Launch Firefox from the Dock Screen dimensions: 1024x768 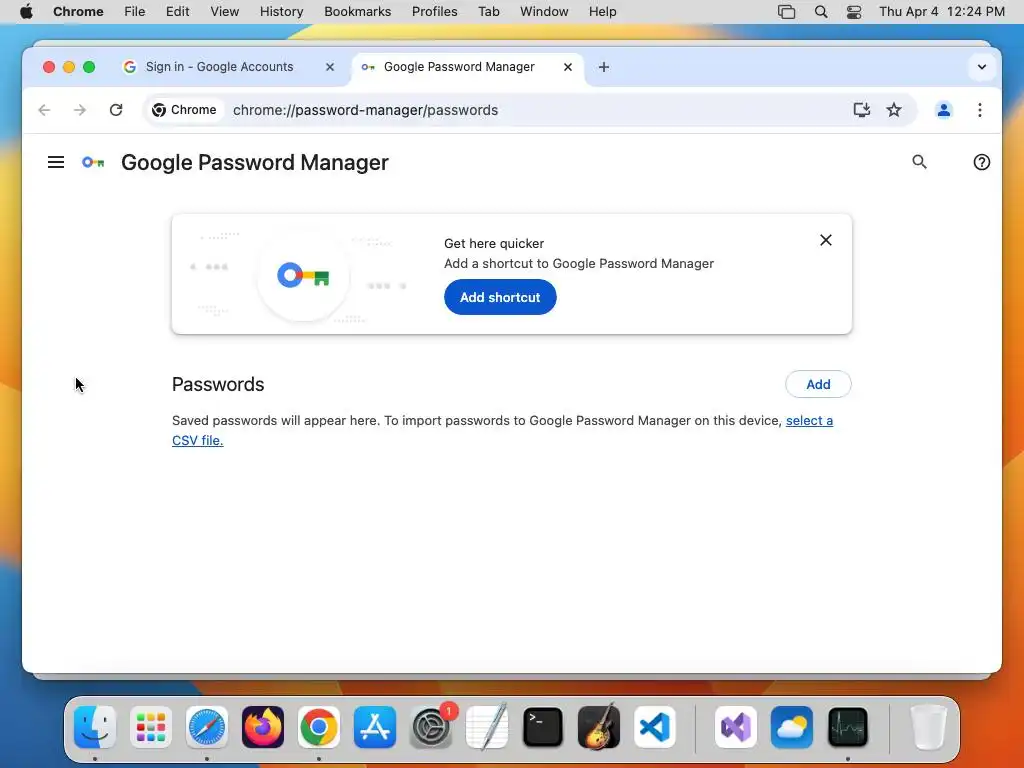click(x=263, y=727)
